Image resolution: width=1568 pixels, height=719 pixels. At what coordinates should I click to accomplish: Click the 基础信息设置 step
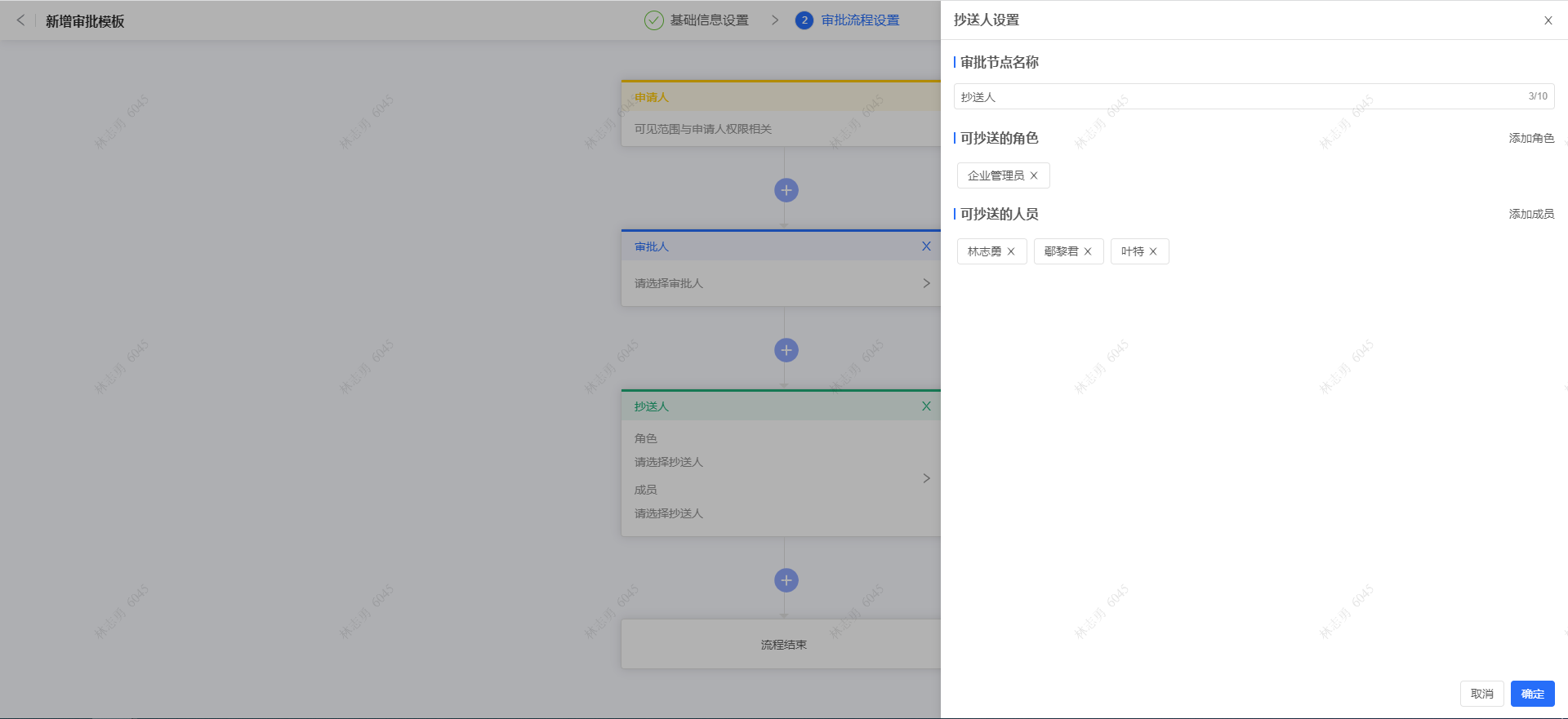(x=710, y=20)
